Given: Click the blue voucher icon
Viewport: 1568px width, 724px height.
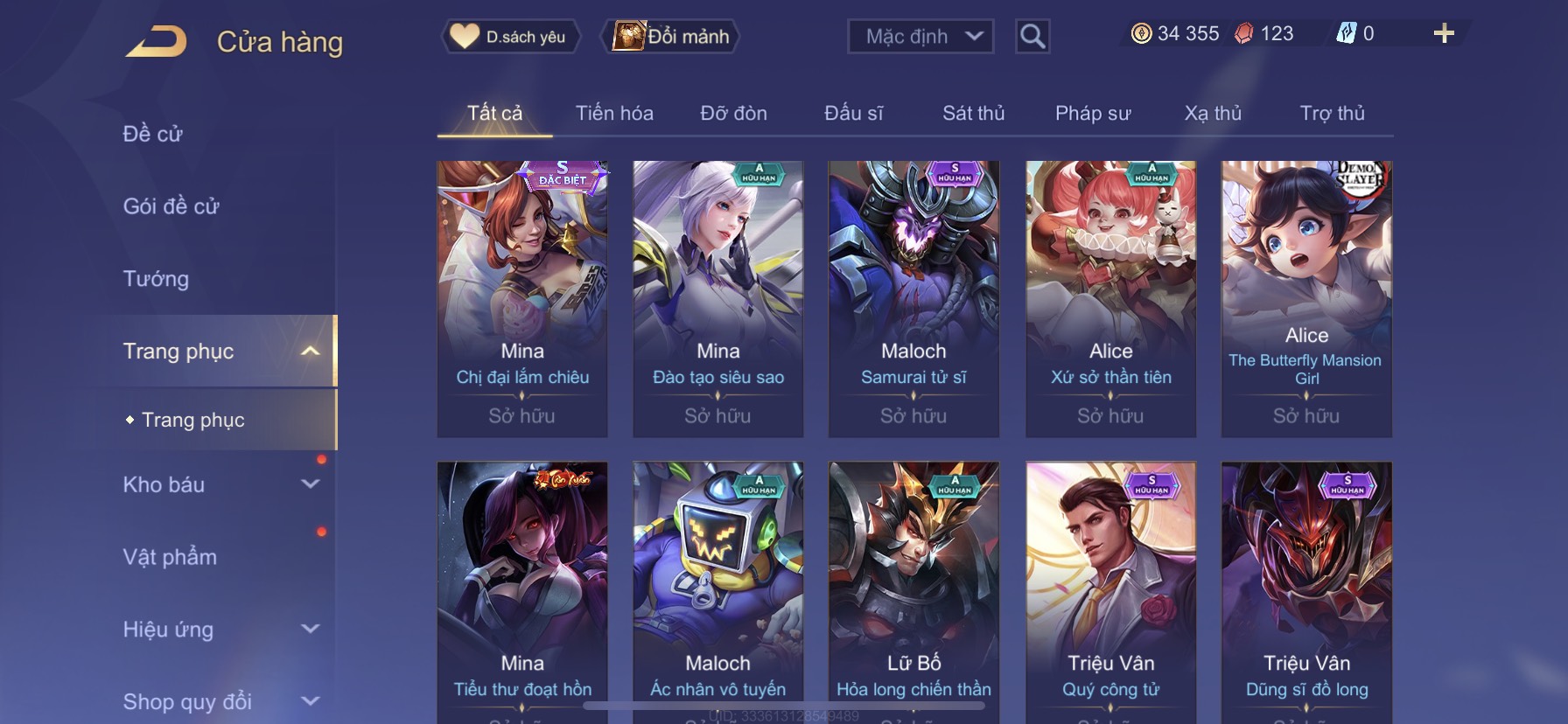Looking at the screenshot, I should point(1346,33).
